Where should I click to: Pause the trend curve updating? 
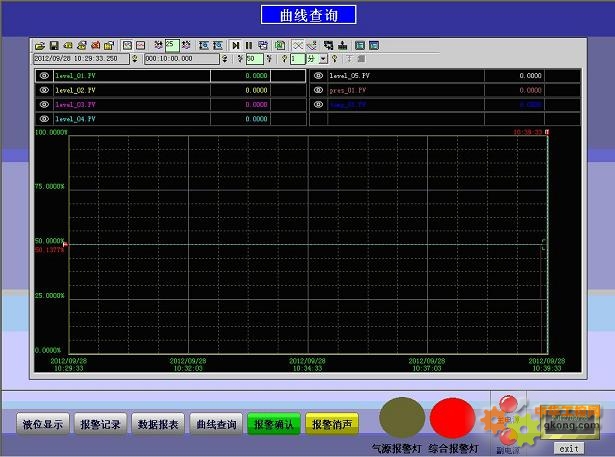[x=249, y=46]
